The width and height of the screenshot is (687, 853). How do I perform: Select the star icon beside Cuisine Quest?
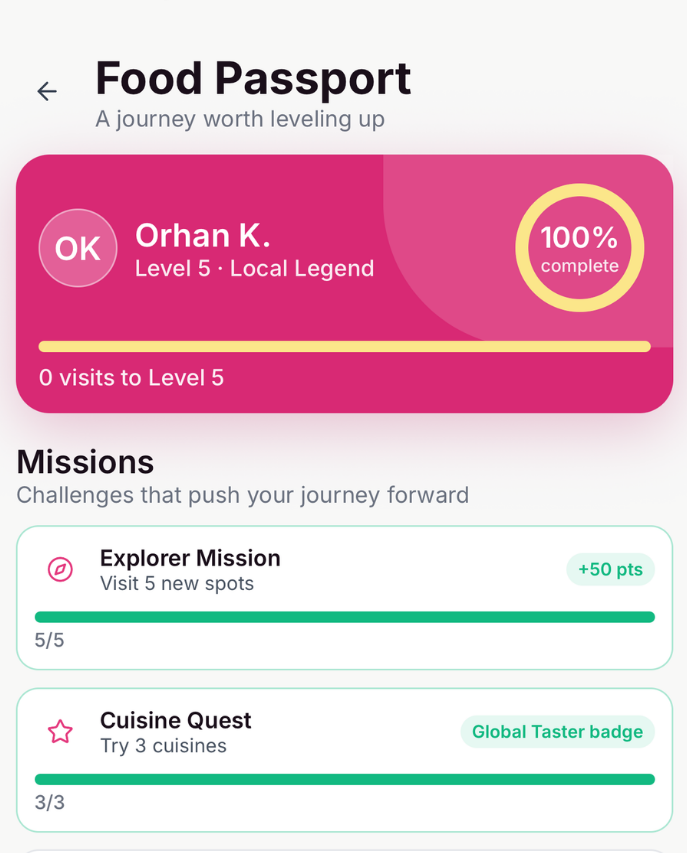(x=60, y=732)
